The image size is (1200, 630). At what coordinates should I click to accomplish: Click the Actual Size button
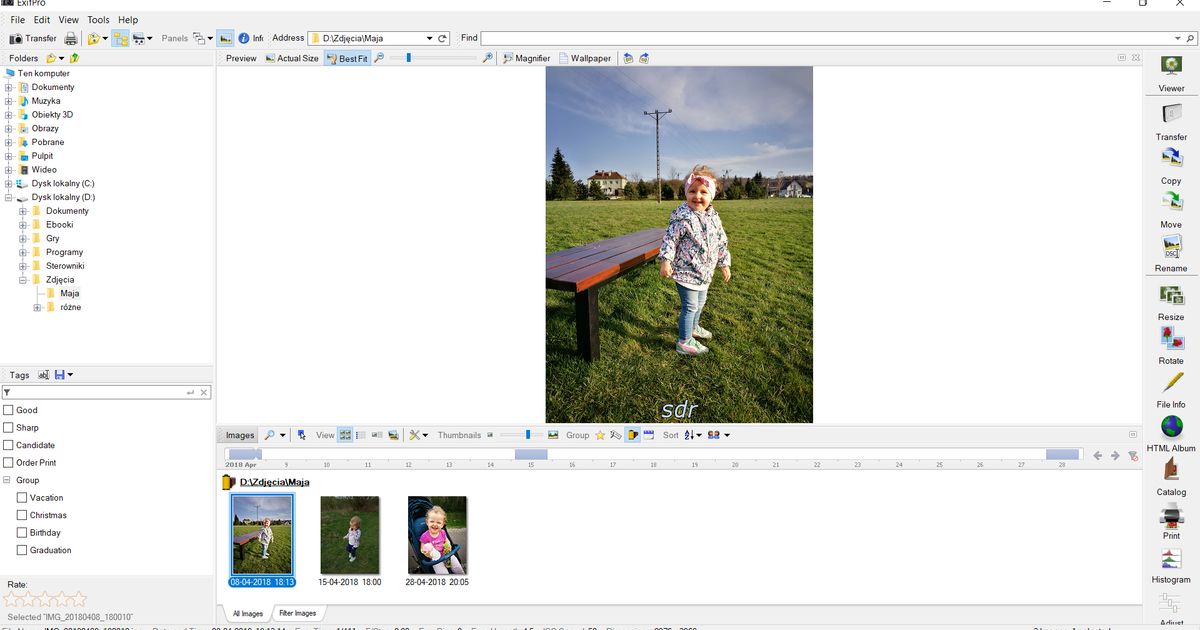291,58
